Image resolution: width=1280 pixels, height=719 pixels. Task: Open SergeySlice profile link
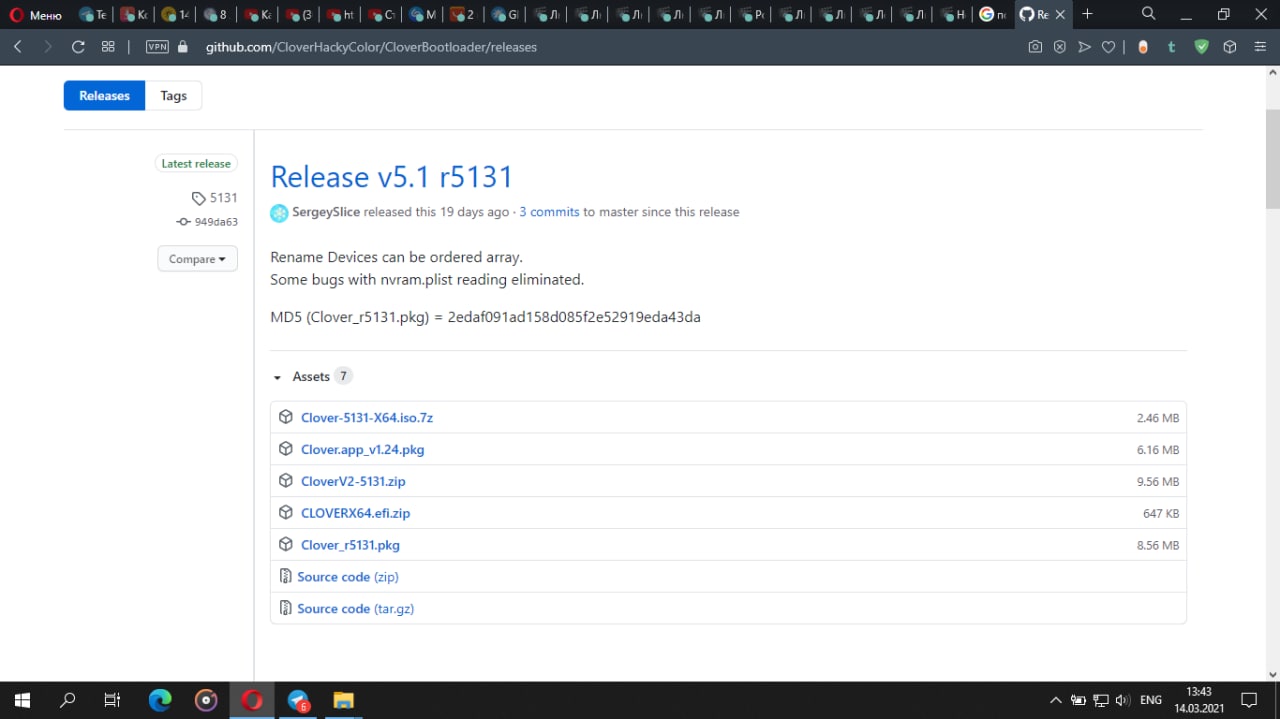326,212
